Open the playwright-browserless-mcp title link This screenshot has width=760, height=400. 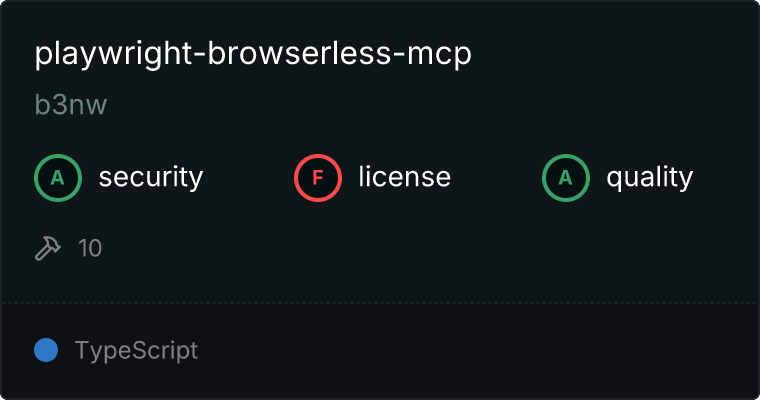(253, 53)
